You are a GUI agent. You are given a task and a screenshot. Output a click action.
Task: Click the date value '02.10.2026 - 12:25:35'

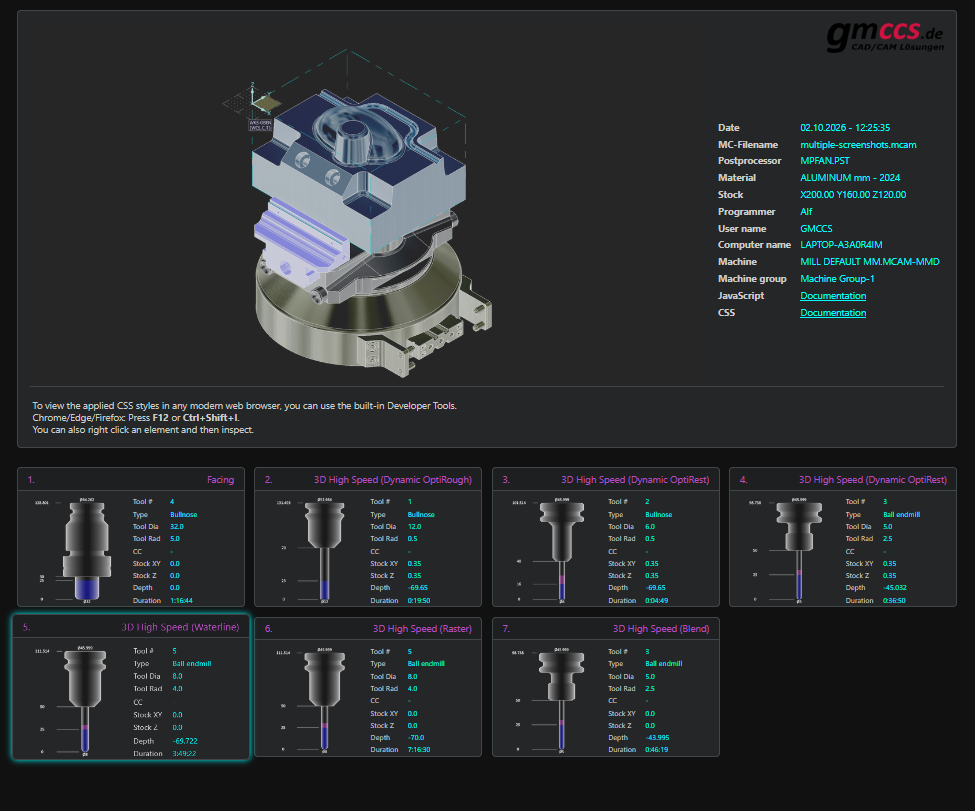tap(844, 127)
